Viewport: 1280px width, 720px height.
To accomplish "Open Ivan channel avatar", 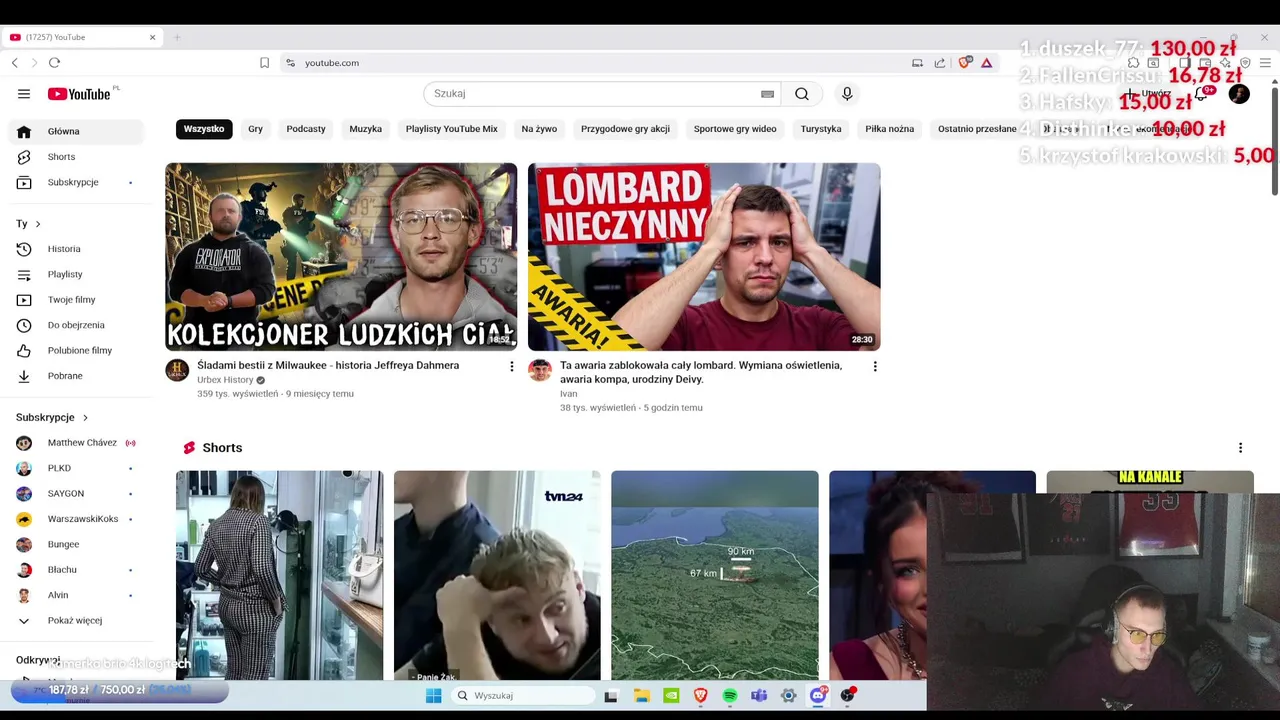I will [x=540, y=370].
